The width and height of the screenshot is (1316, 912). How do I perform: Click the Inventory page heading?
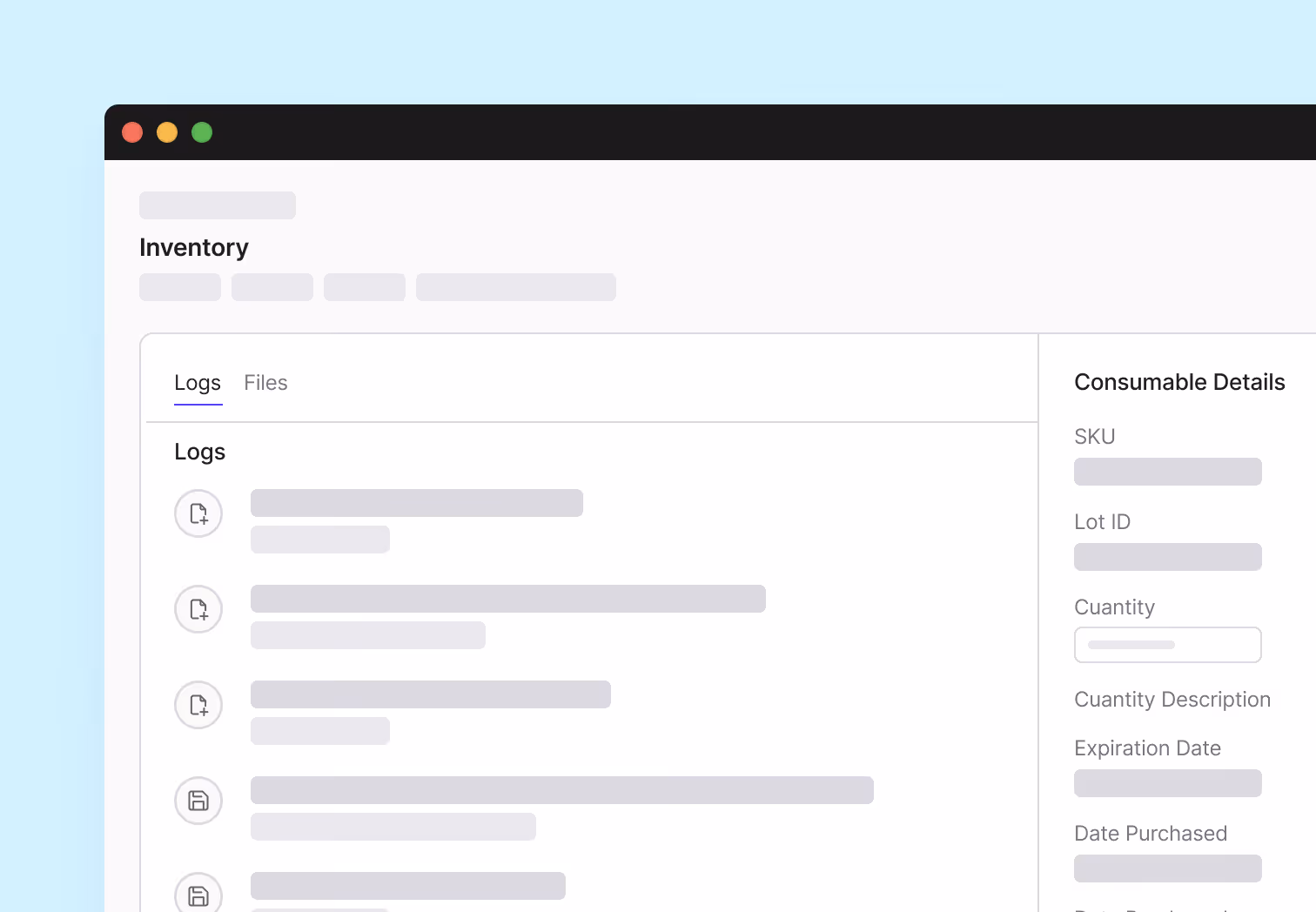tap(193, 247)
